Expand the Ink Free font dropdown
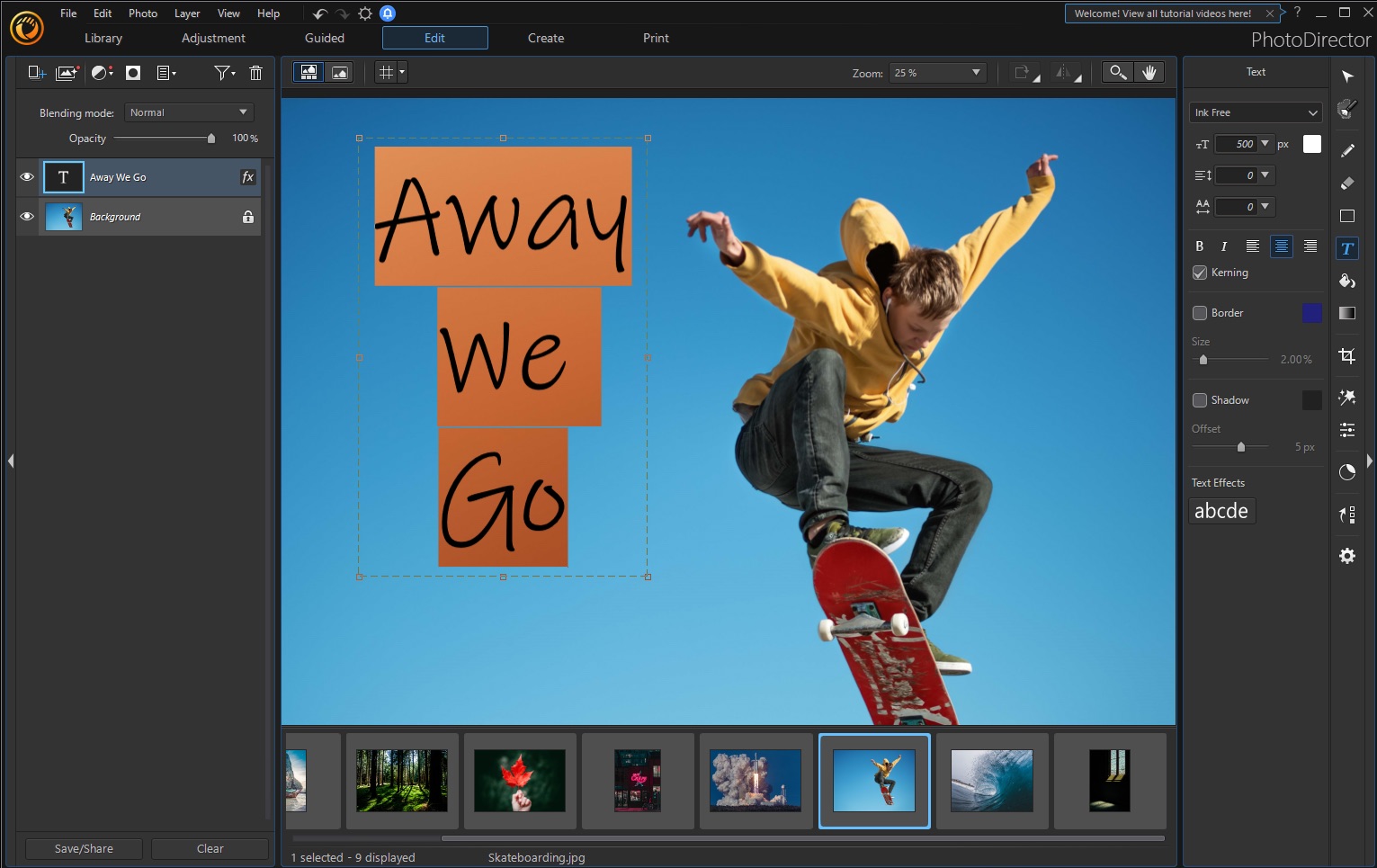This screenshot has width=1377, height=868. click(1256, 112)
